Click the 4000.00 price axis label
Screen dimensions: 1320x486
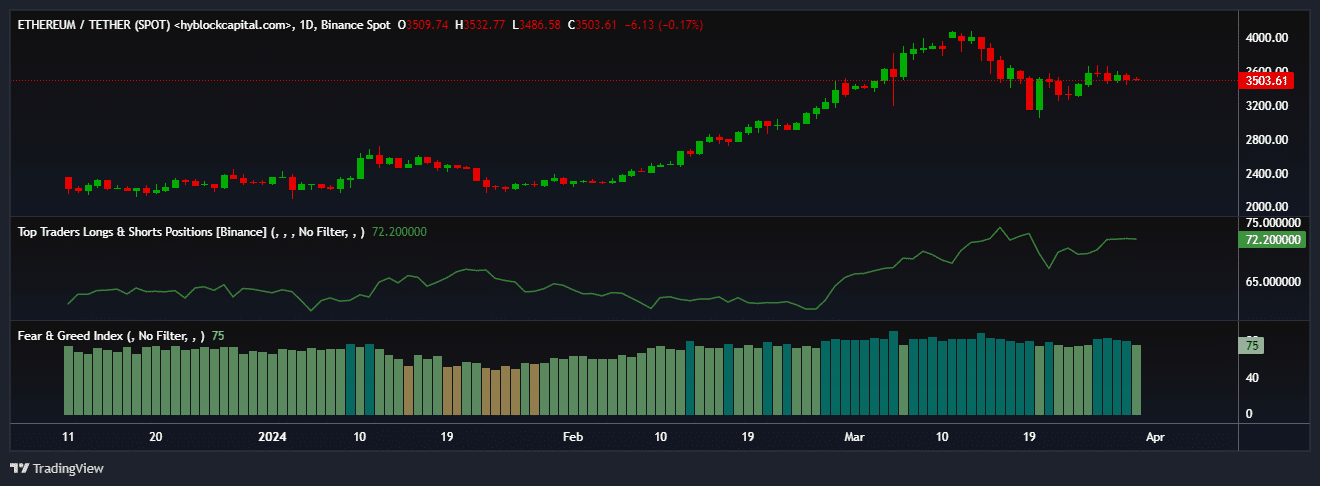[x=1266, y=38]
